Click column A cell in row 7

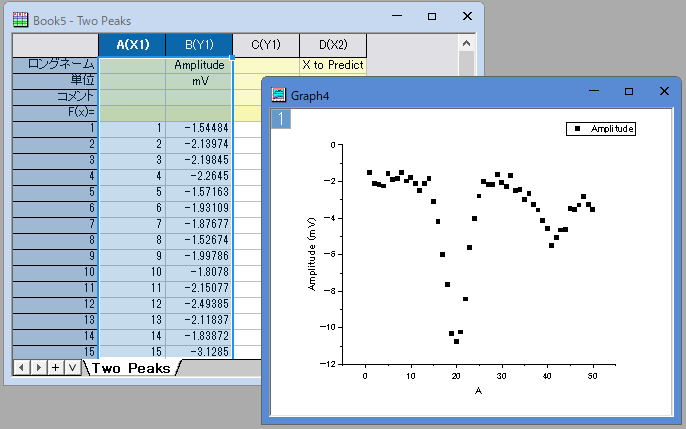(132, 225)
